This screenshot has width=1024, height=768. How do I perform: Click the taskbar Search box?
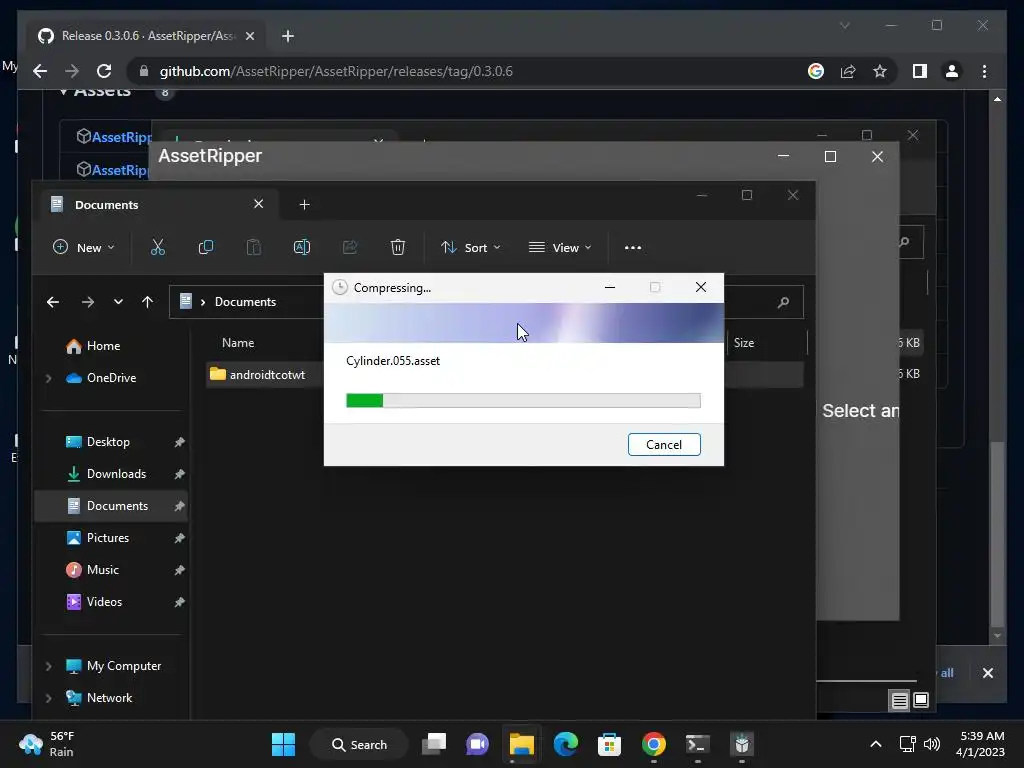click(x=359, y=744)
